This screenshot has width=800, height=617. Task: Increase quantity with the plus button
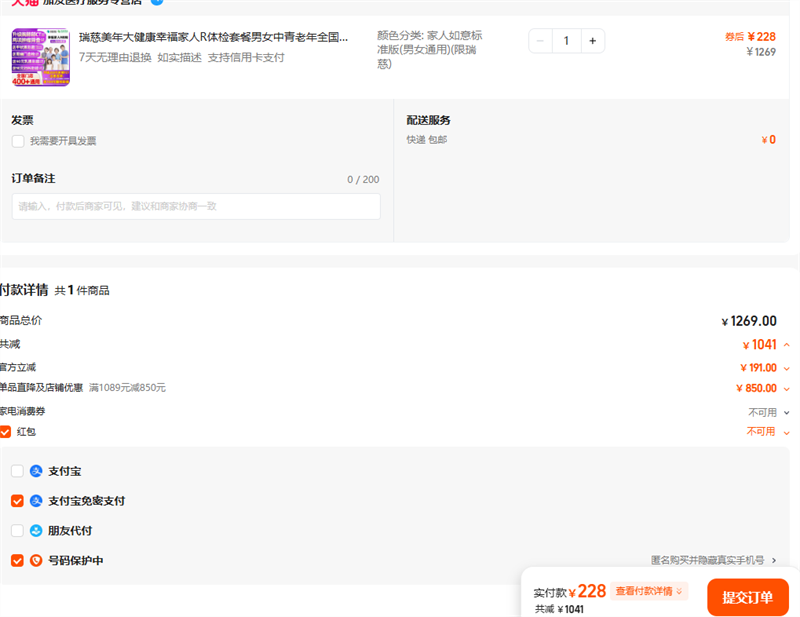tap(592, 41)
